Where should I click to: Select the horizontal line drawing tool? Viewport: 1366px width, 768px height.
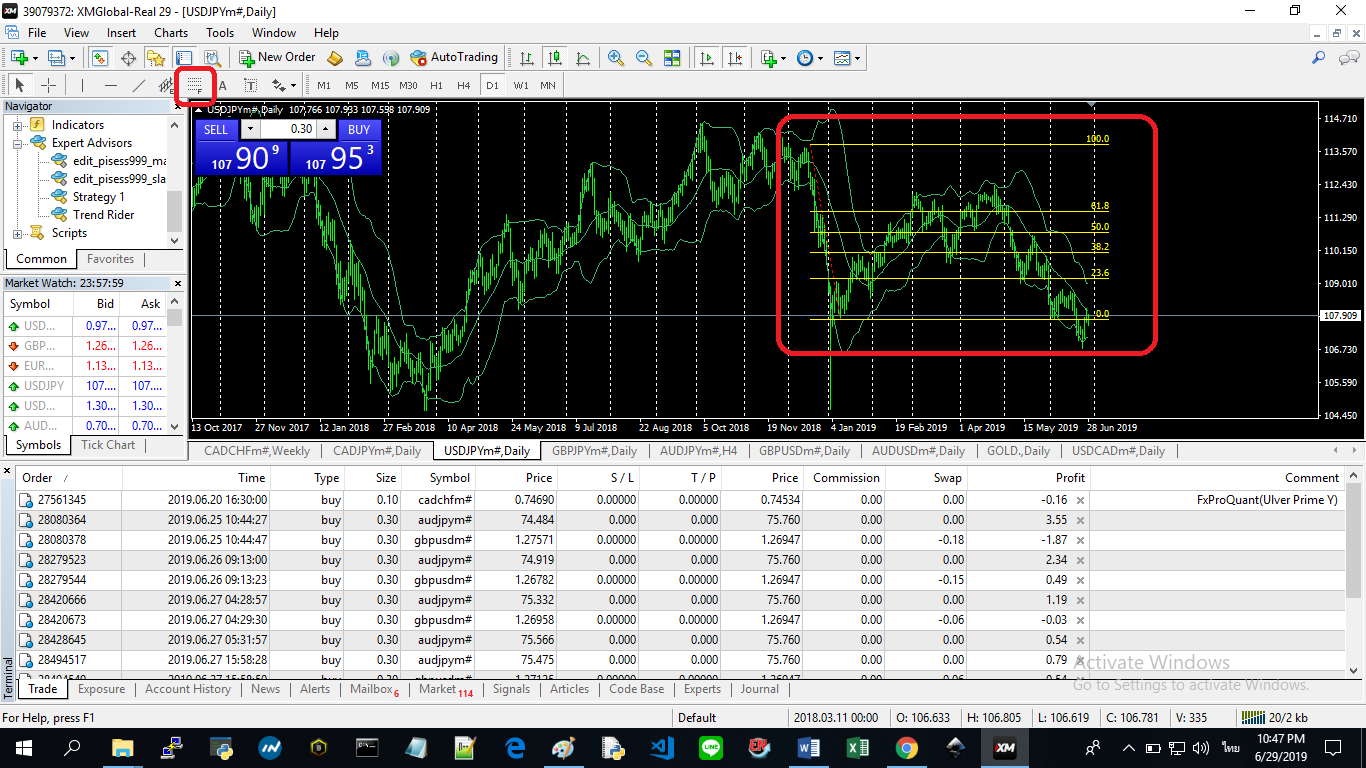(x=110, y=85)
